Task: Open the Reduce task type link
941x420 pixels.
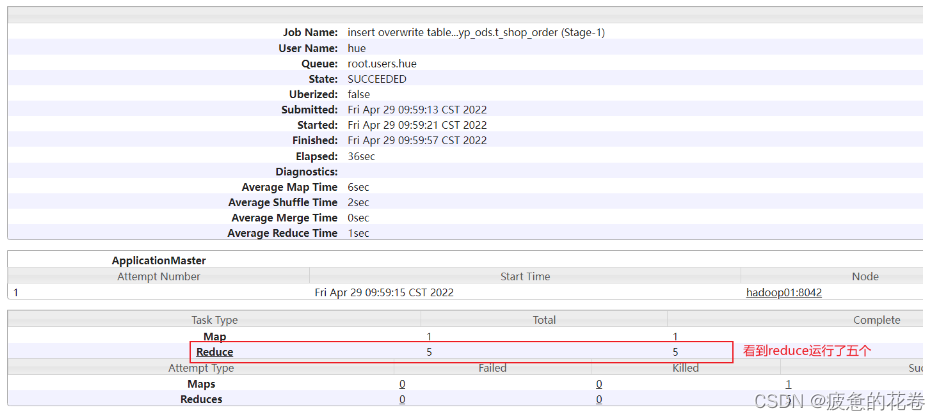Action: coord(214,352)
